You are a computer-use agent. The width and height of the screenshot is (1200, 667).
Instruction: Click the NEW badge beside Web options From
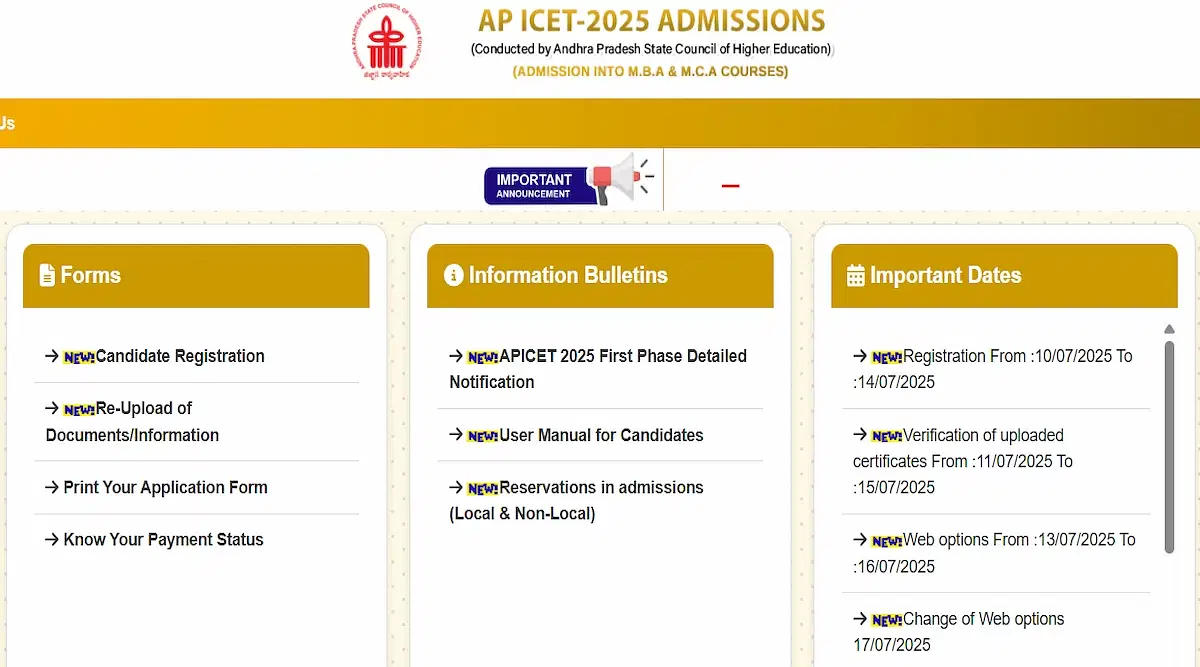[x=887, y=541]
